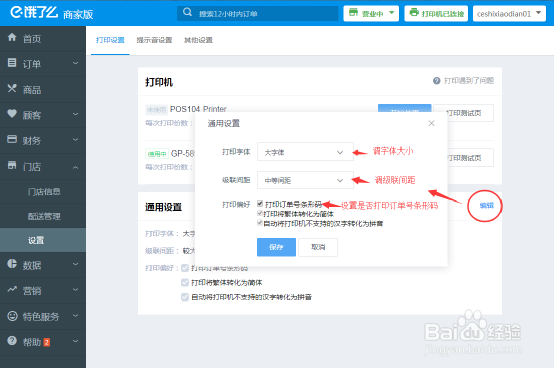554x369 pixels.
Task: Open the ceshixiaodian01 account dropdown
Action: coord(509,13)
